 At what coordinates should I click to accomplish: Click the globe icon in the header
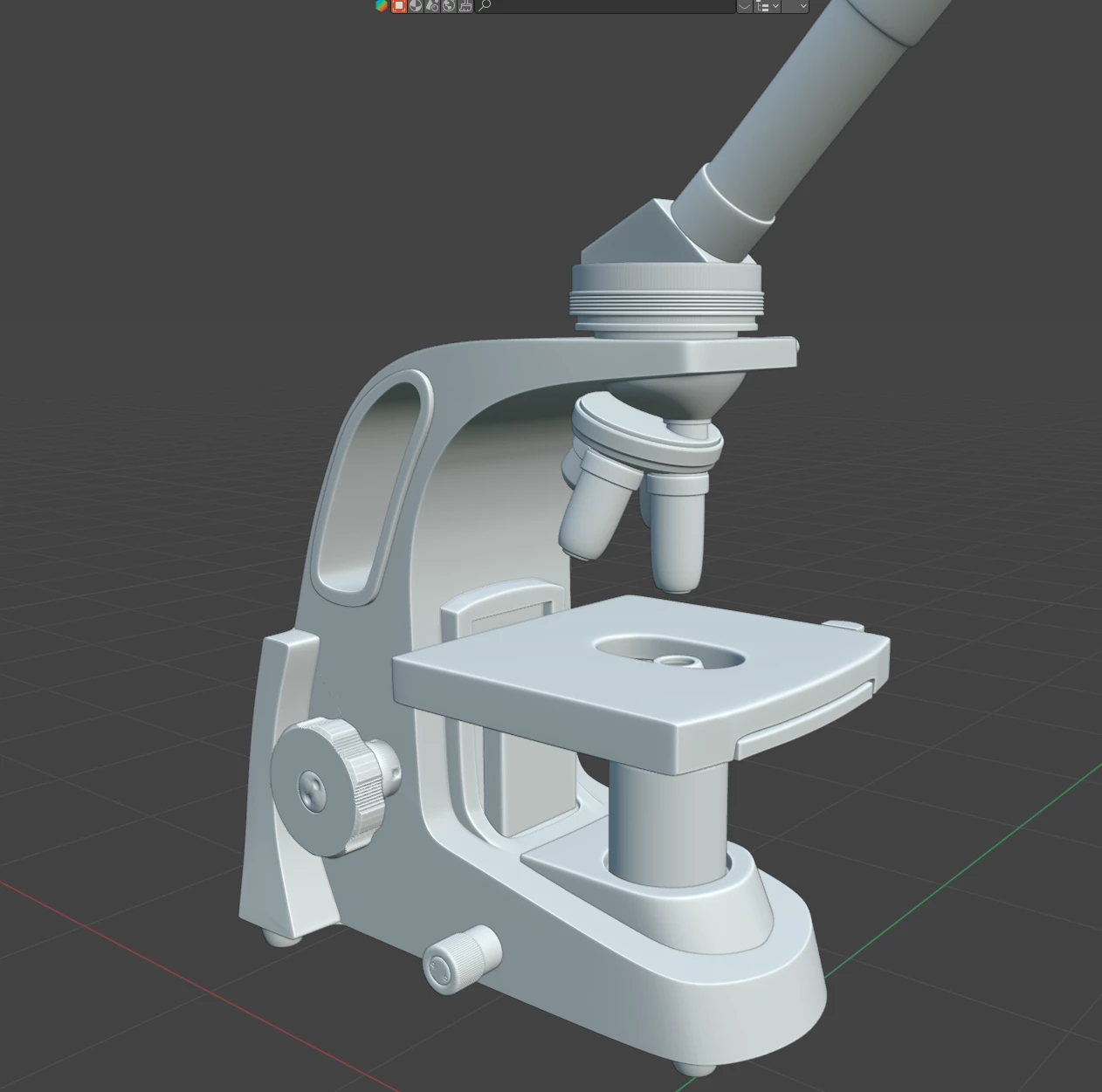click(x=449, y=5)
